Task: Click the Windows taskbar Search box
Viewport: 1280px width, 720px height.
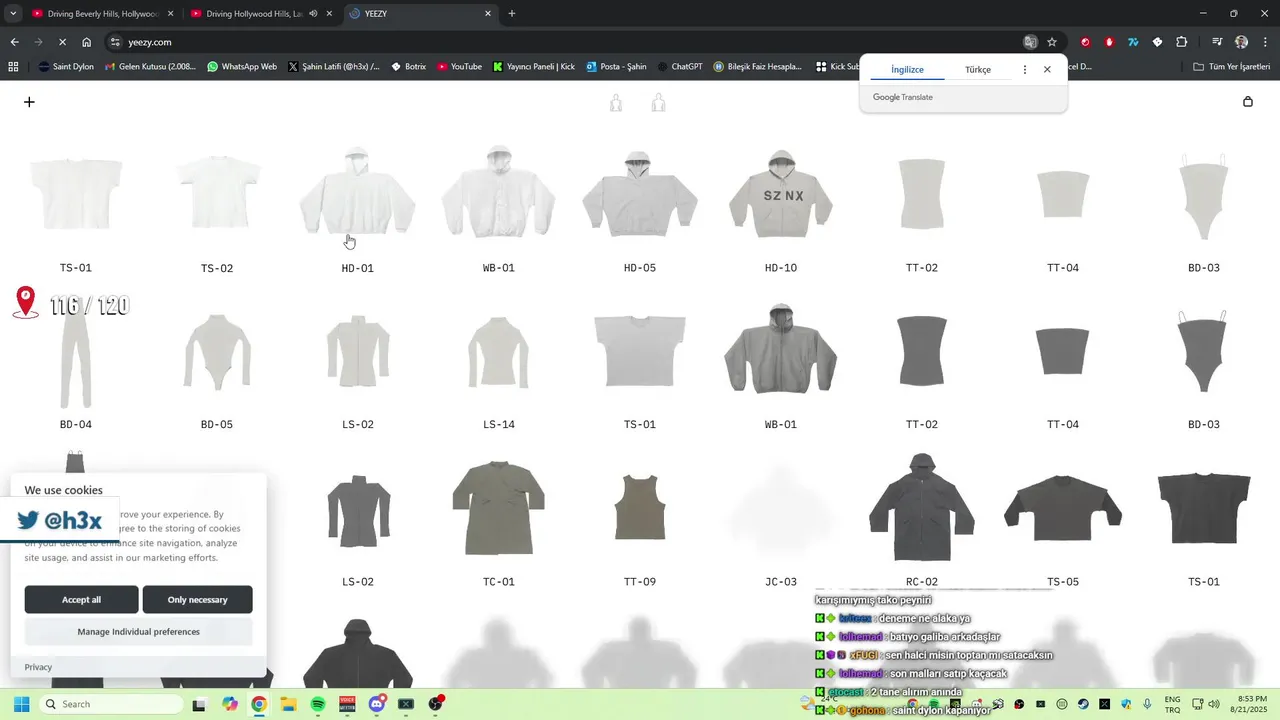Action: point(113,704)
